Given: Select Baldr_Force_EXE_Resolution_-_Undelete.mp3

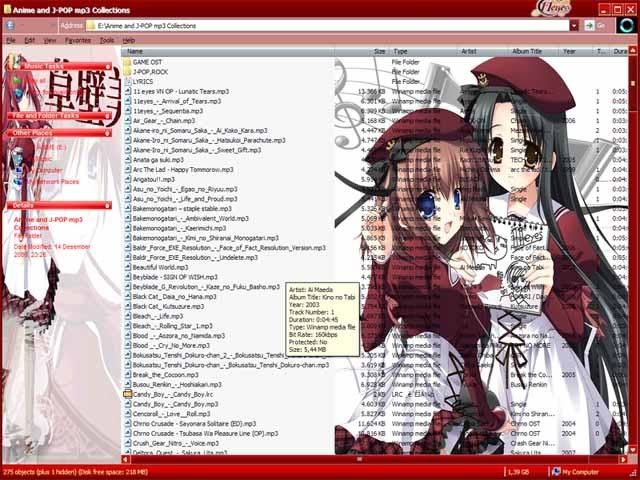Looking at the screenshot, I should pyautogui.click(x=196, y=258).
